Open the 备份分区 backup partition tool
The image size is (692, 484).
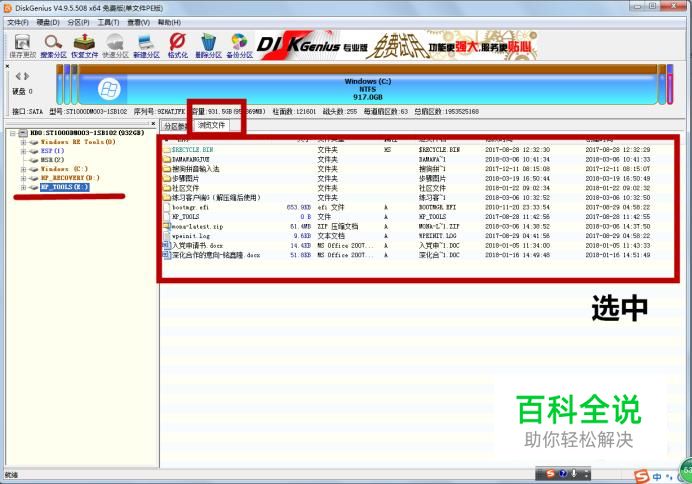click(239, 46)
